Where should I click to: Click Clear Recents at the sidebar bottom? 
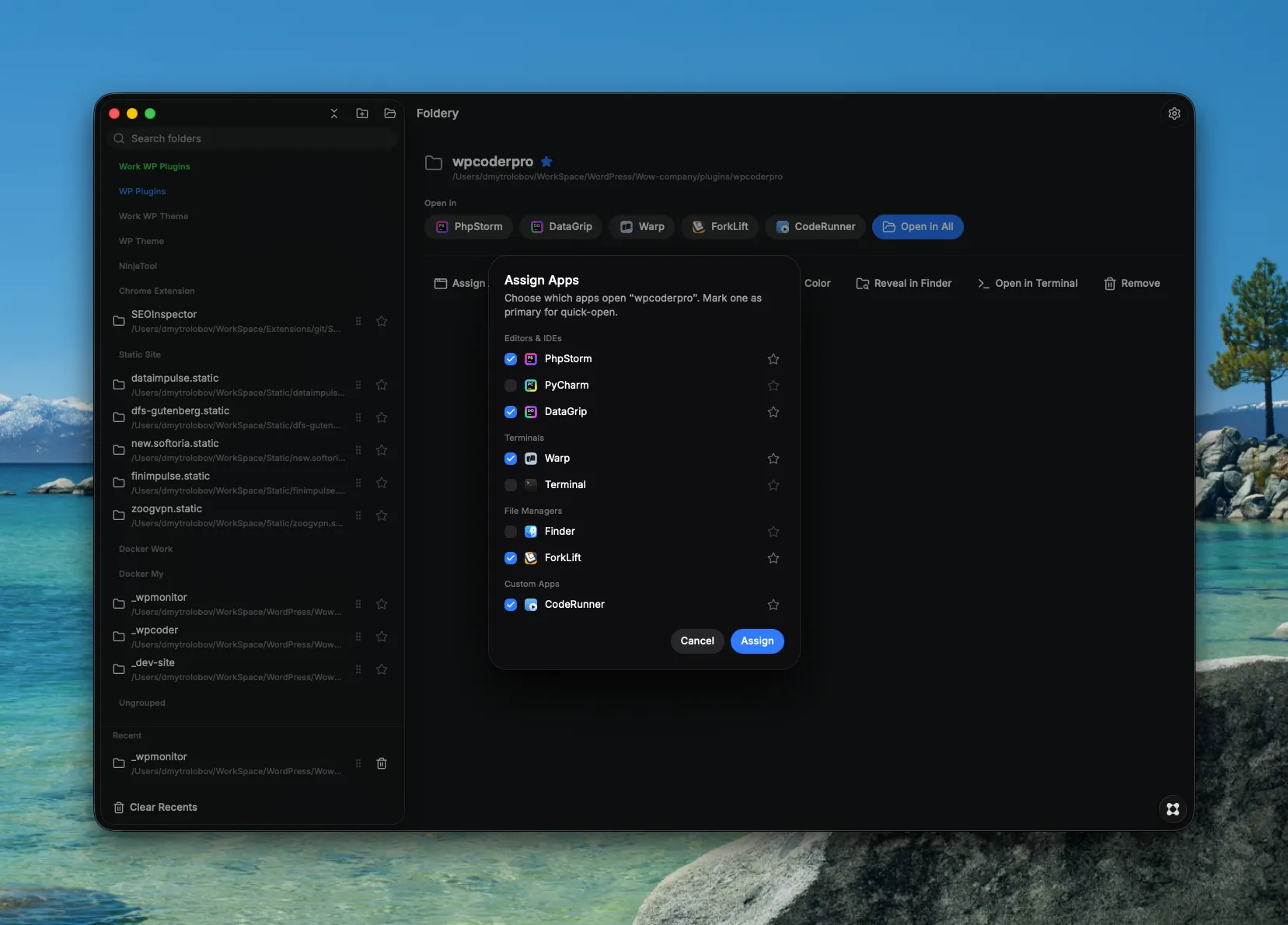pyautogui.click(x=155, y=808)
